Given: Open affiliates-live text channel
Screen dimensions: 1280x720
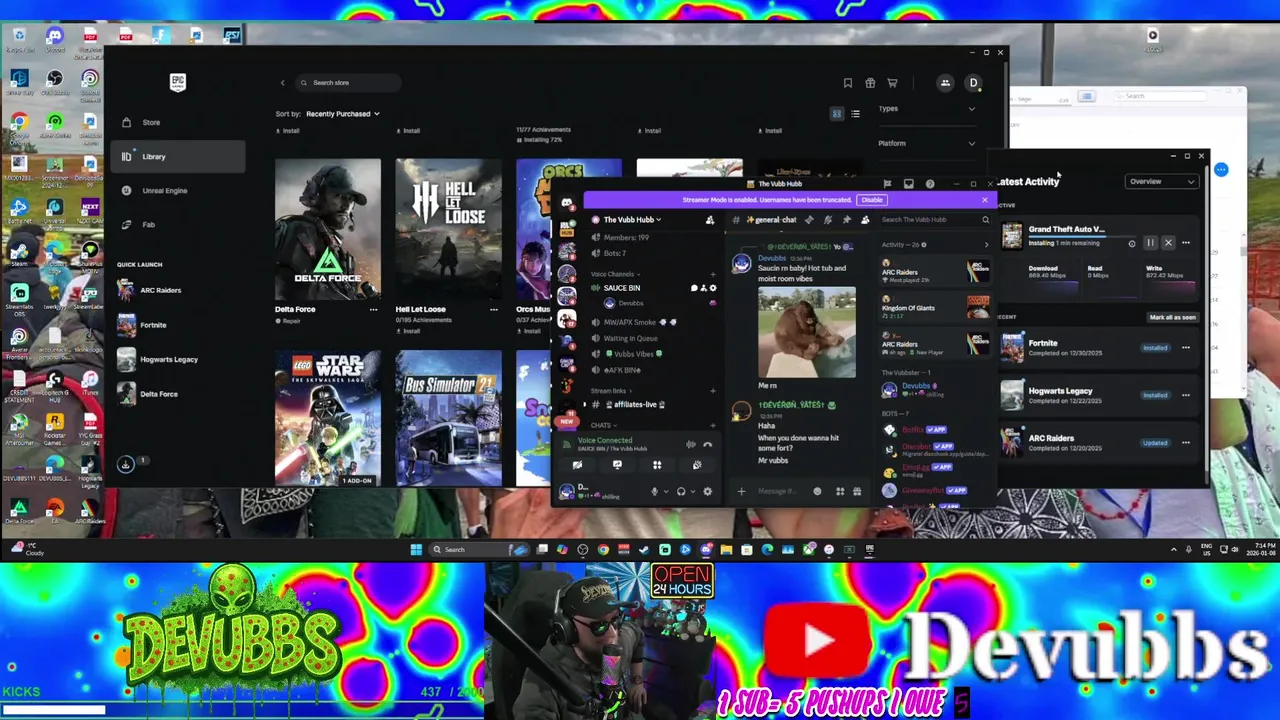Looking at the screenshot, I should click(x=635, y=404).
